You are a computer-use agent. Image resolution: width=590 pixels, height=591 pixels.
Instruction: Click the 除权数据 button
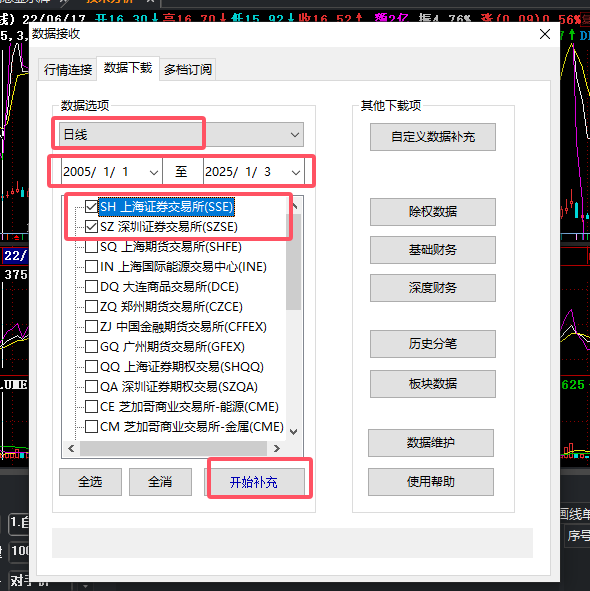(x=433, y=211)
